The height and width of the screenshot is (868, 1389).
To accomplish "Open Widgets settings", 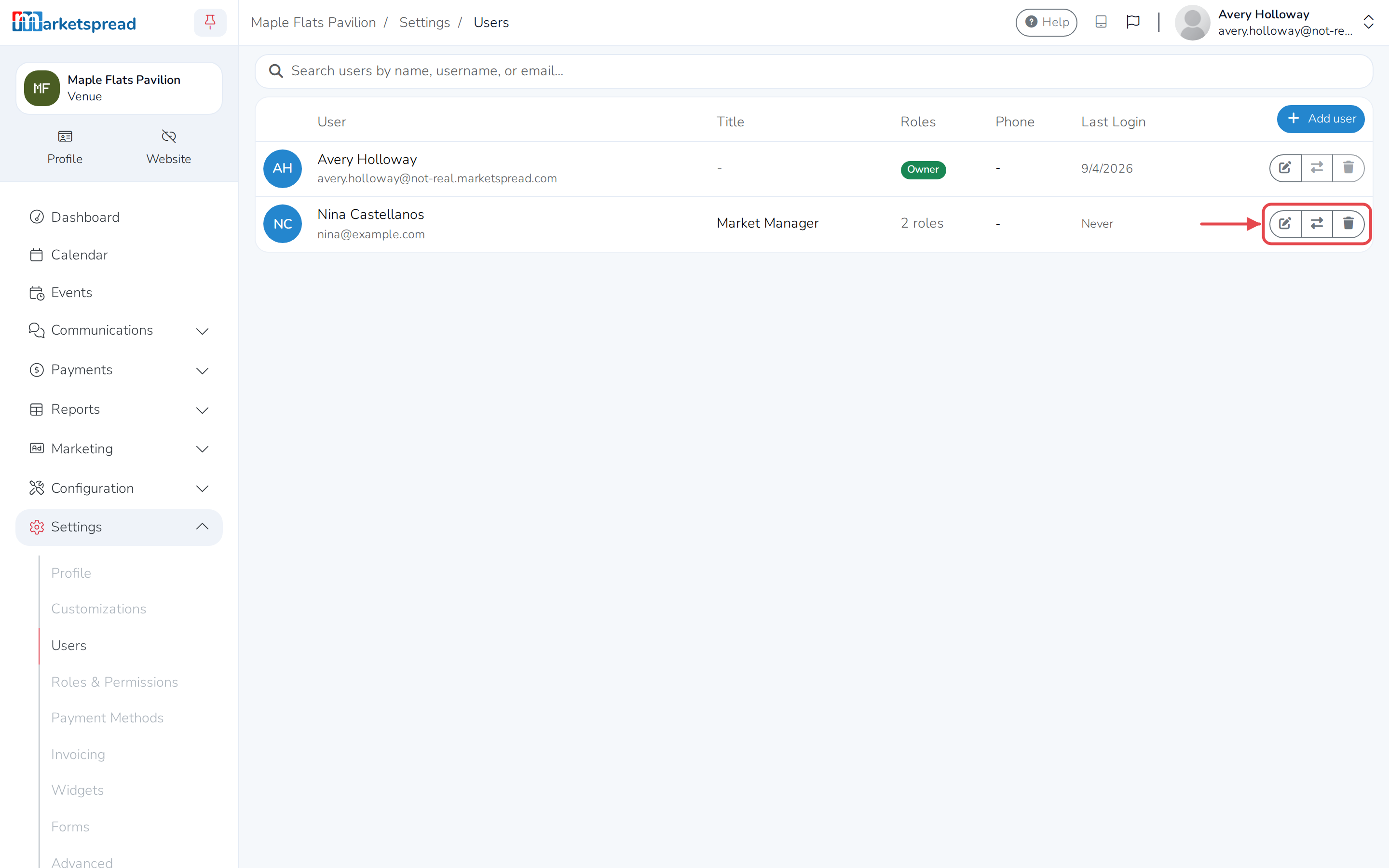I will [78, 790].
